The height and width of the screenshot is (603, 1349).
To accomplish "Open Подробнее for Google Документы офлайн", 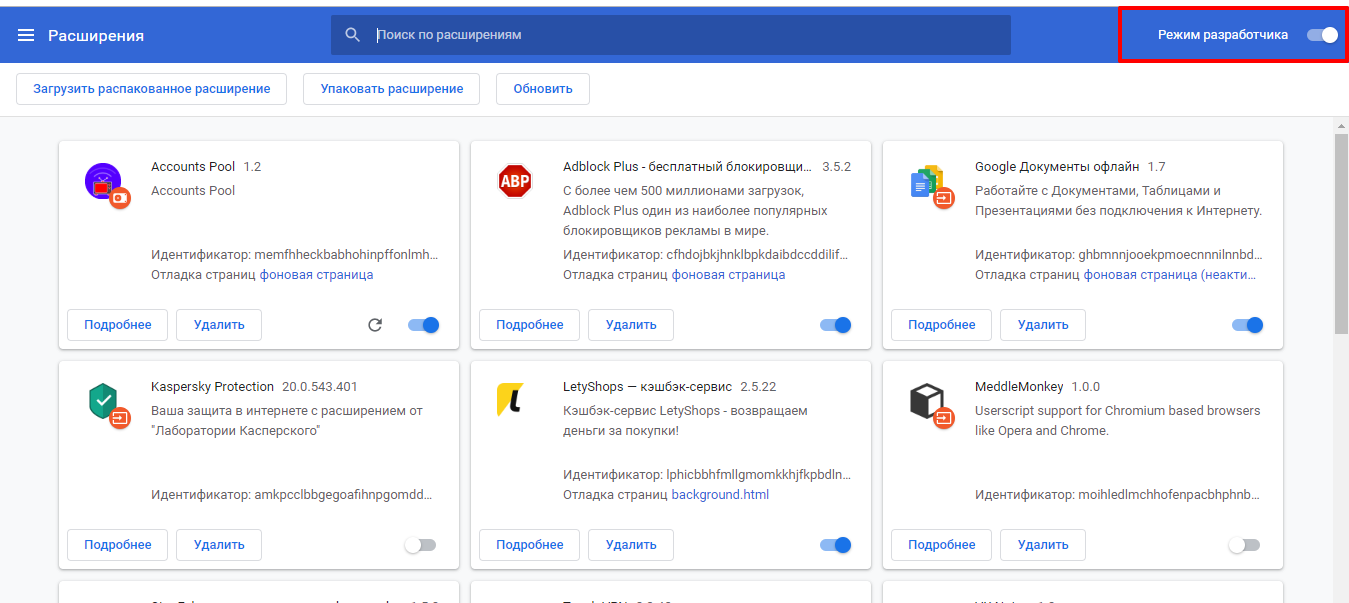I will (942, 325).
